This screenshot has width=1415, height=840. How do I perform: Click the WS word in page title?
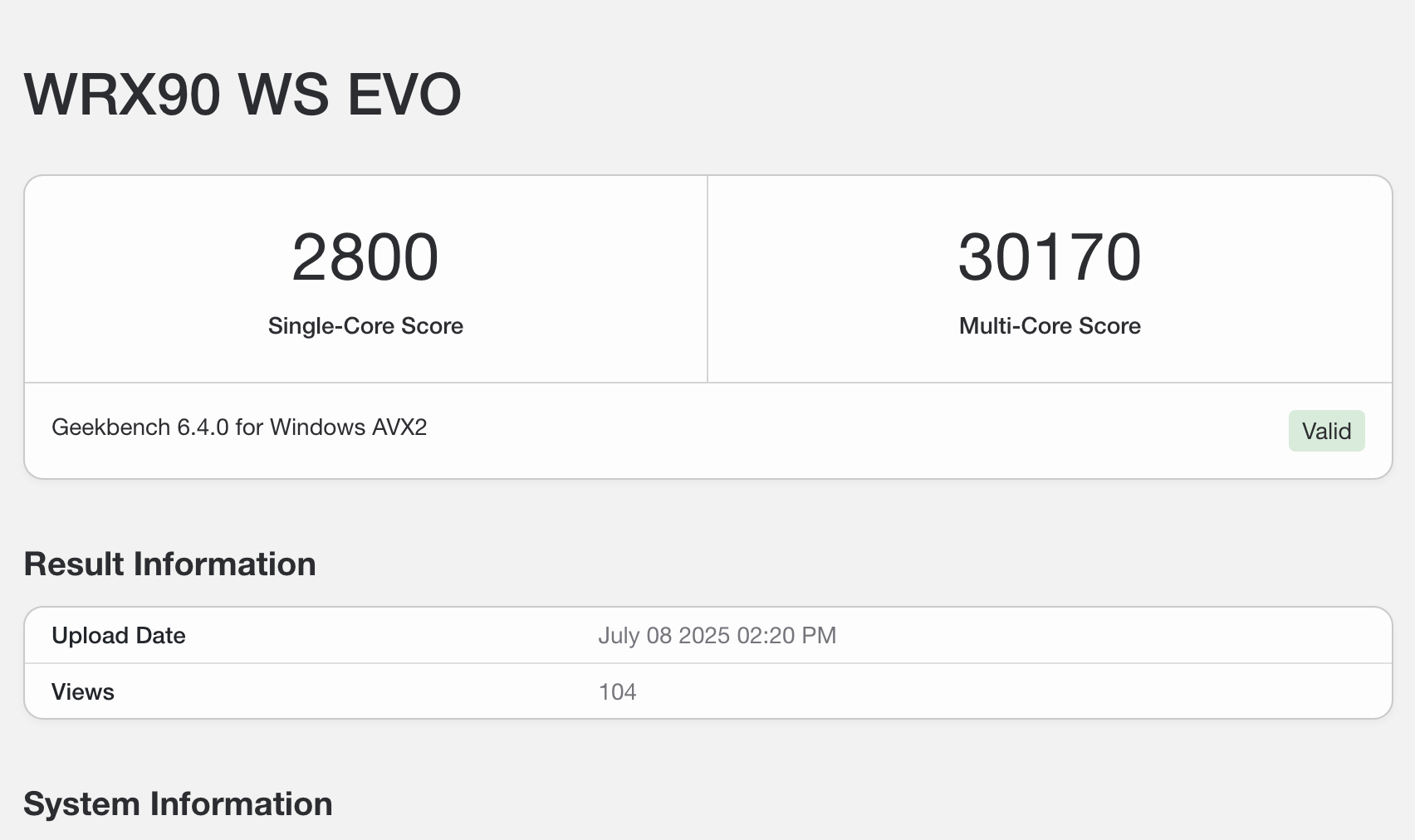(x=283, y=95)
